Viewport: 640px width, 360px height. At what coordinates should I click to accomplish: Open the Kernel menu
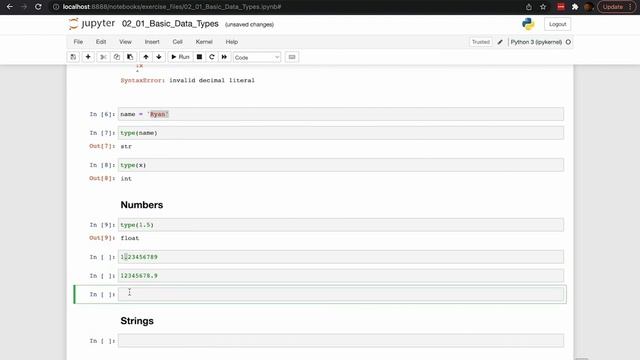[x=204, y=42]
